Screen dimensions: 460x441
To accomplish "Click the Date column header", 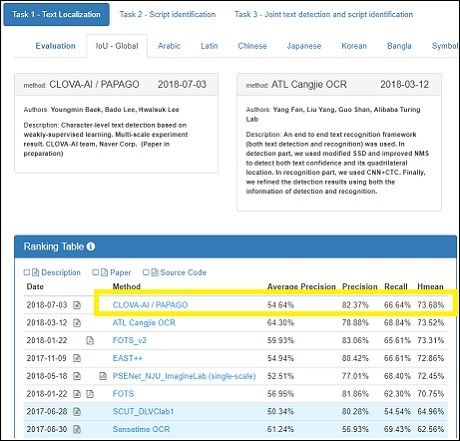I will coord(35,287).
